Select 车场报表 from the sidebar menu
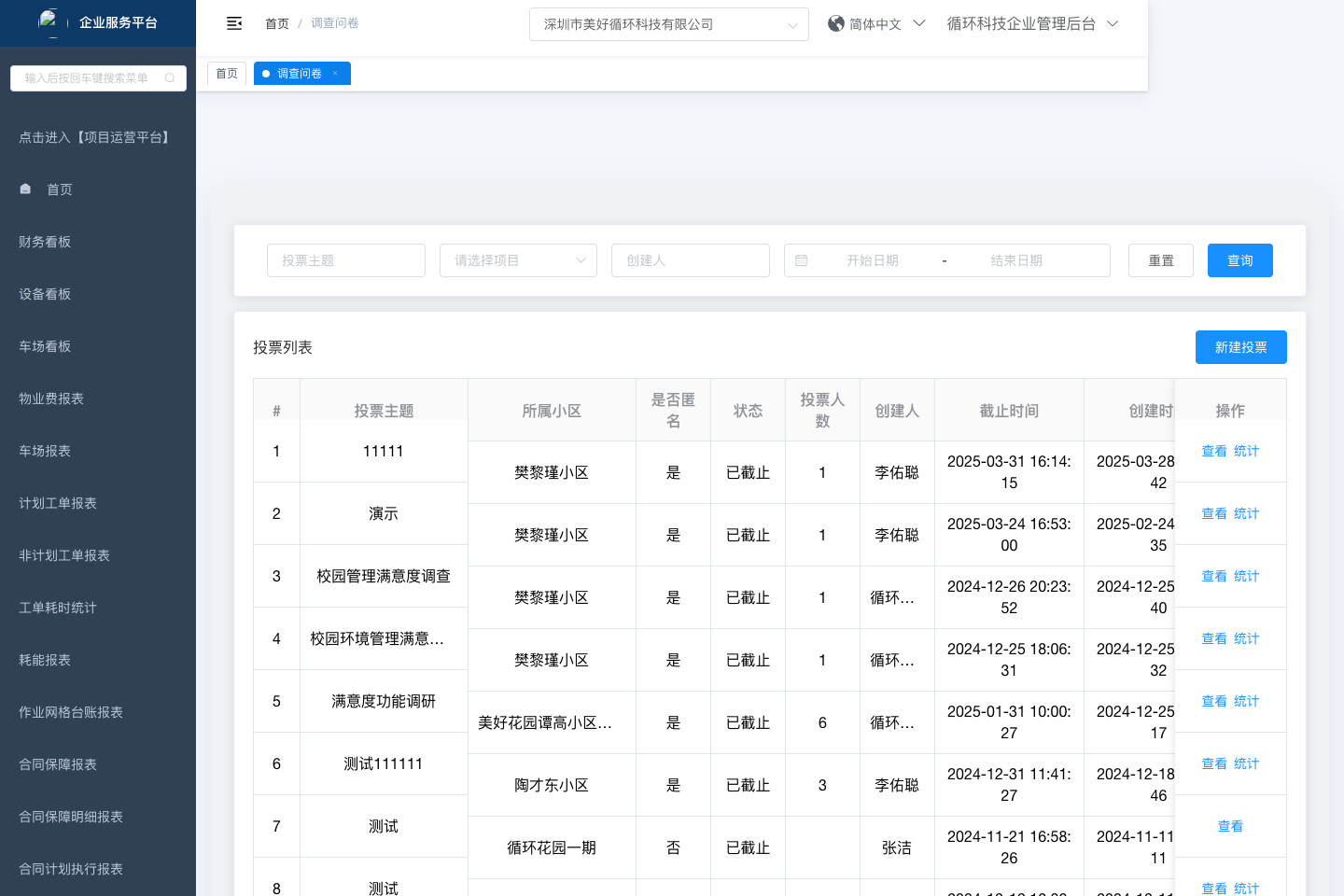1344x896 pixels. [45, 451]
